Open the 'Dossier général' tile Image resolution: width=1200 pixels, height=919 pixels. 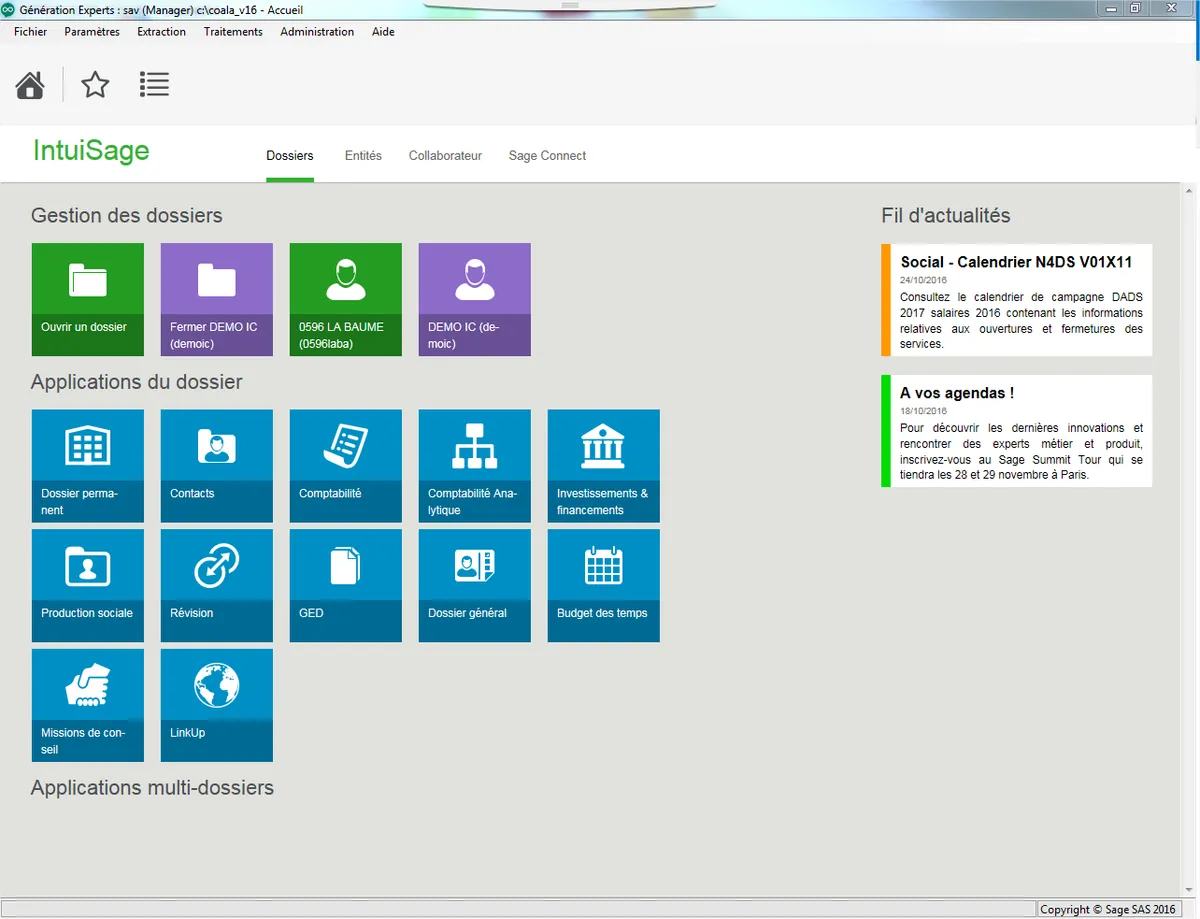[x=475, y=586]
